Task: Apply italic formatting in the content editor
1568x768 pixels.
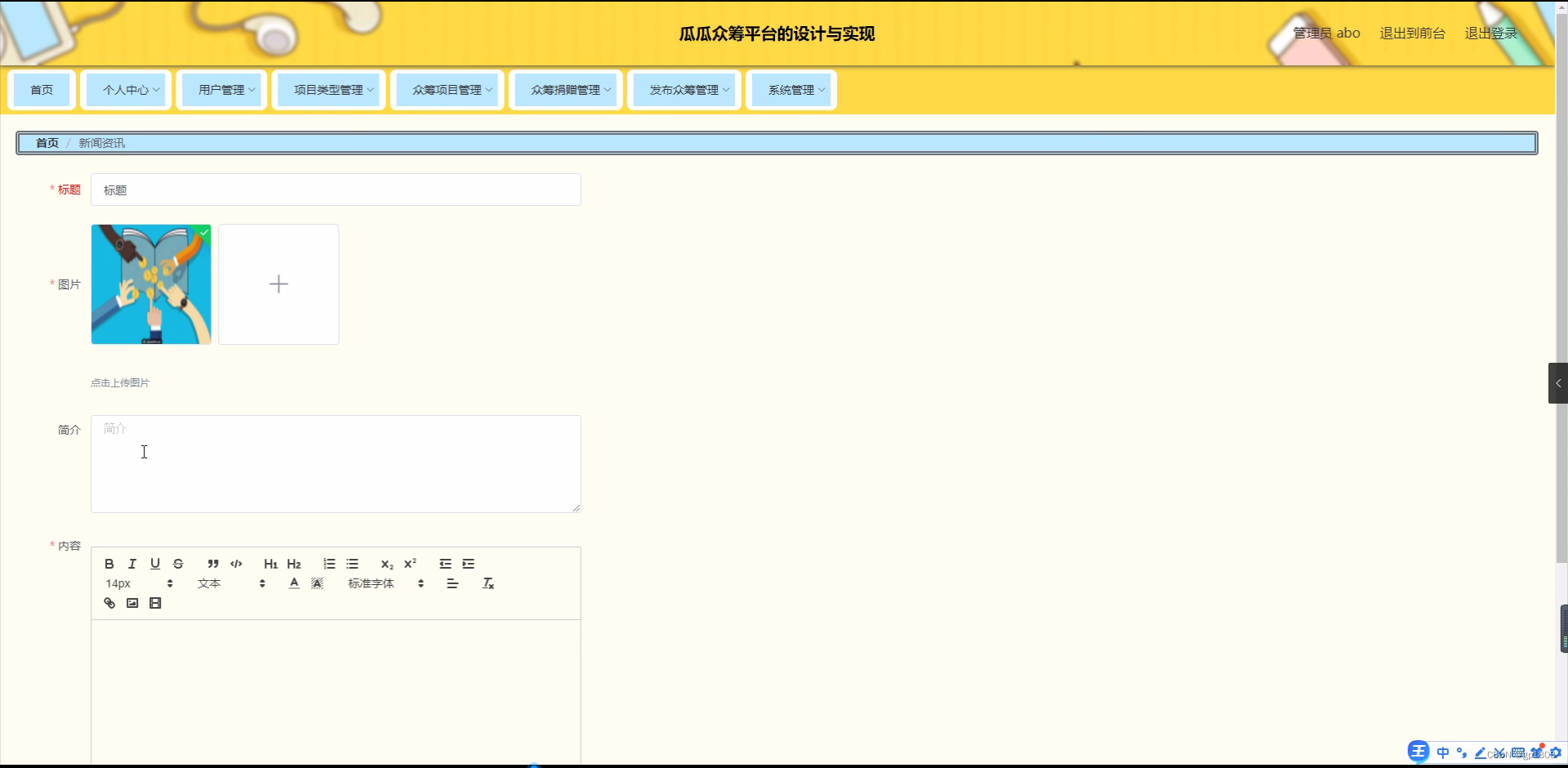Action: pos(131,564)
